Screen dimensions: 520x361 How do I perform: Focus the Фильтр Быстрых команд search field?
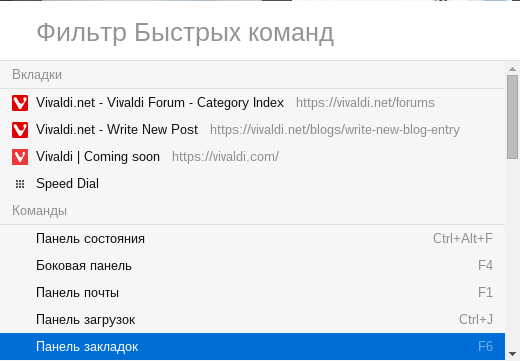pos(260,33)
